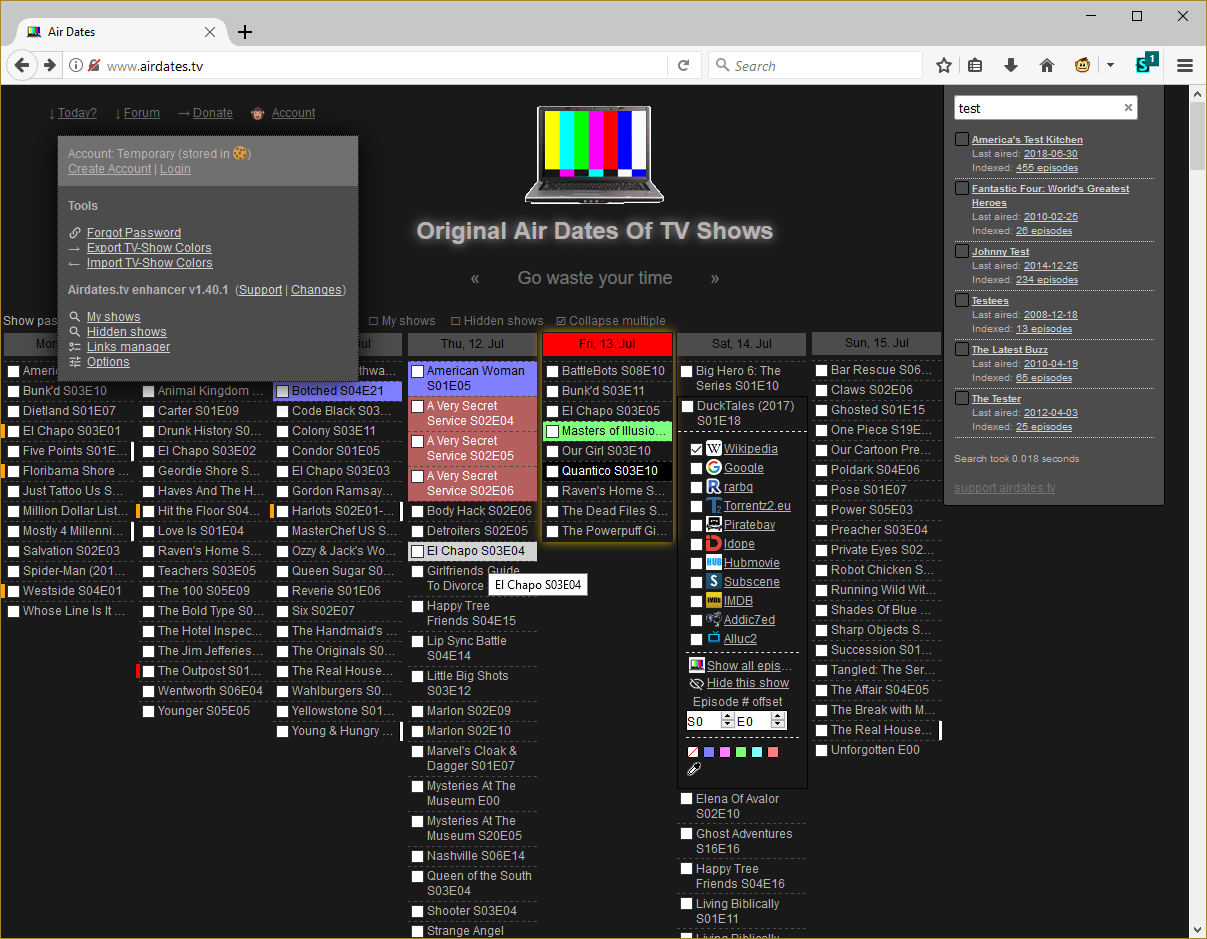
Task: Clear the test search with the x icon
Action: click(x=1128, y=108)
